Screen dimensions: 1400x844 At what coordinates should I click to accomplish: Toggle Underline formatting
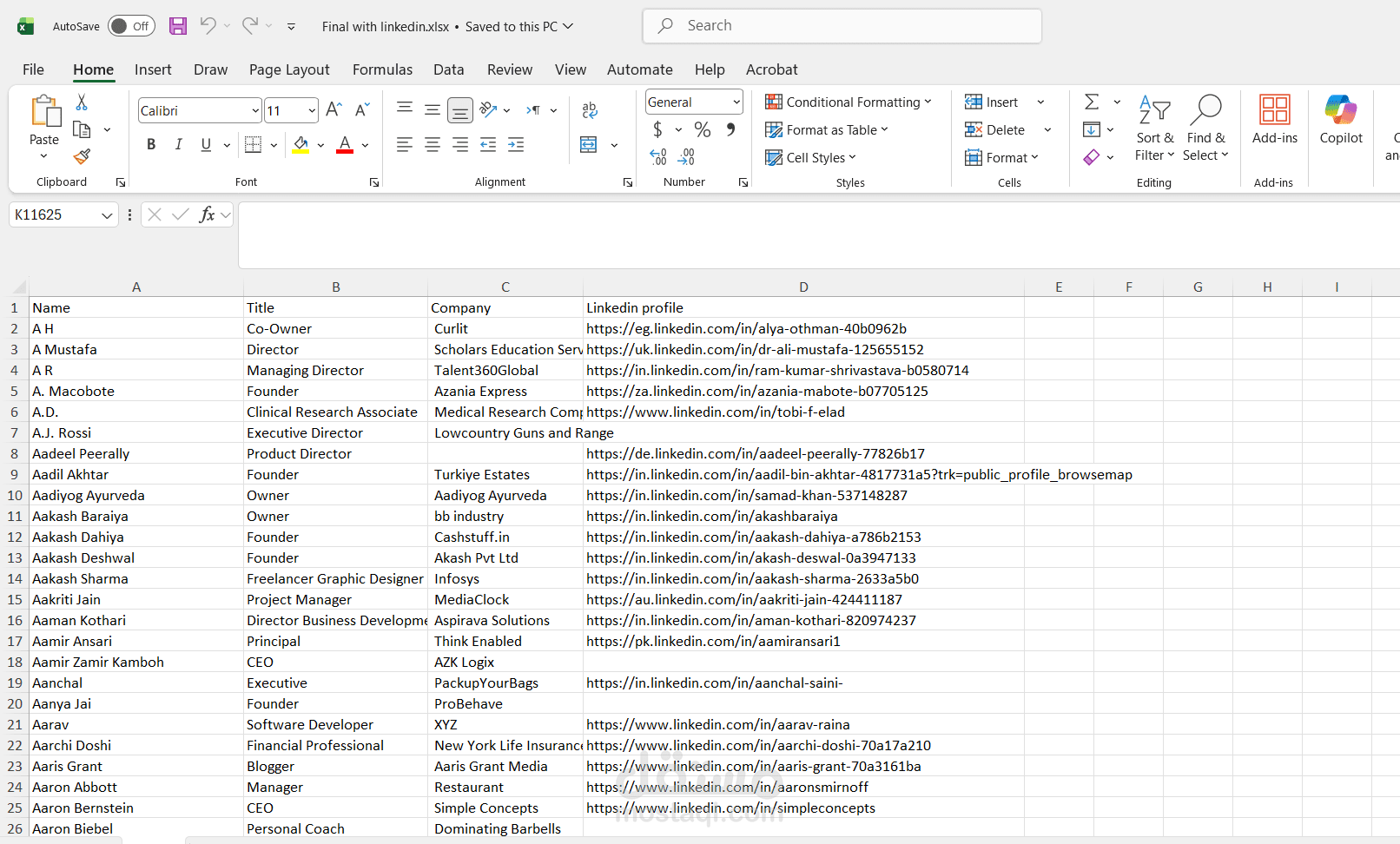[x=206, y=145]
